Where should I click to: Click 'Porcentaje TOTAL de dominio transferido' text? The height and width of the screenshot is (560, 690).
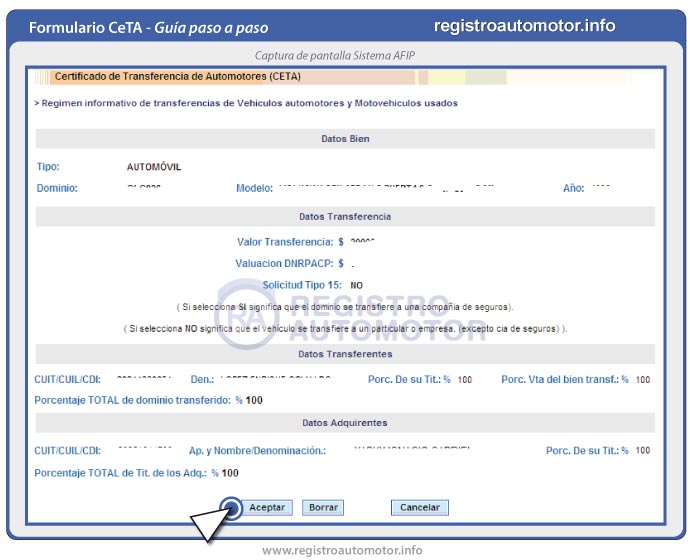[132, 400]
